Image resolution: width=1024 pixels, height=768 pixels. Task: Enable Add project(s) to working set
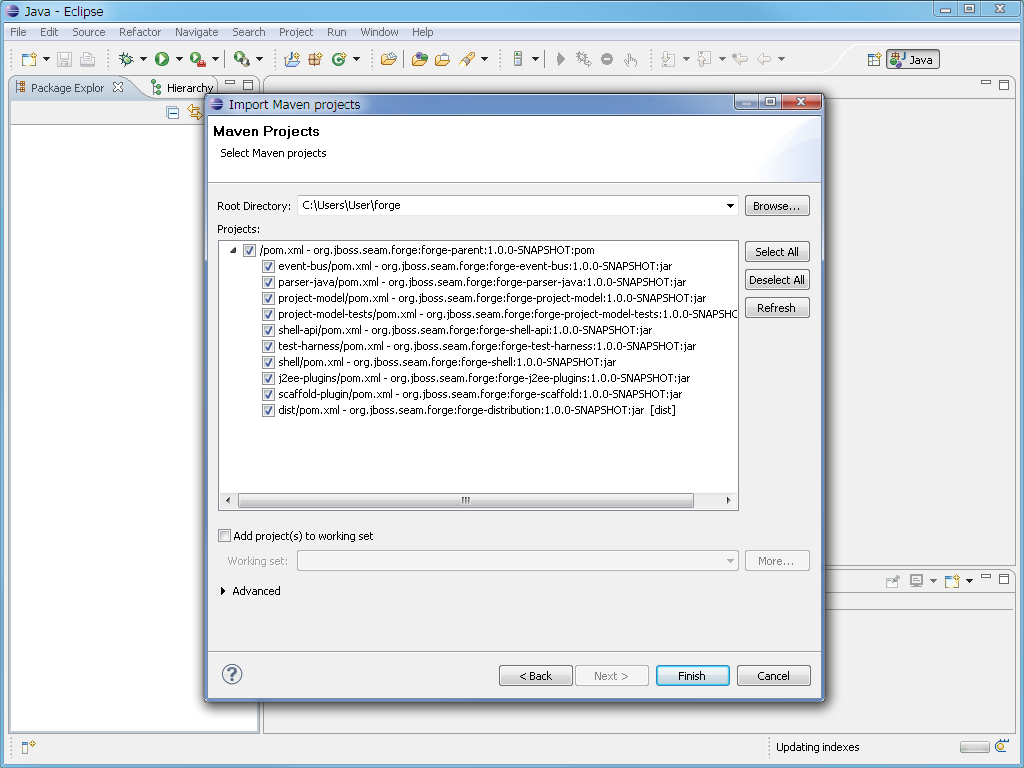224,536
